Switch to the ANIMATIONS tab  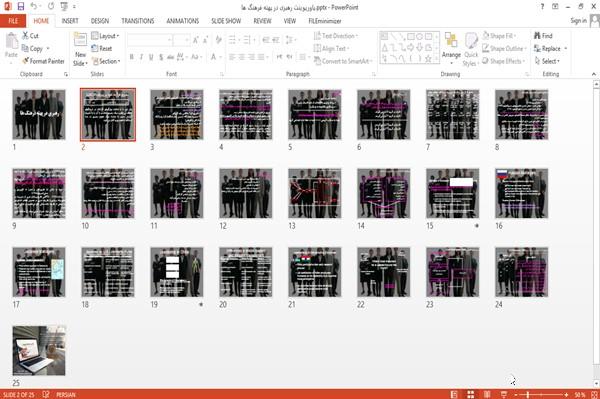183,21
